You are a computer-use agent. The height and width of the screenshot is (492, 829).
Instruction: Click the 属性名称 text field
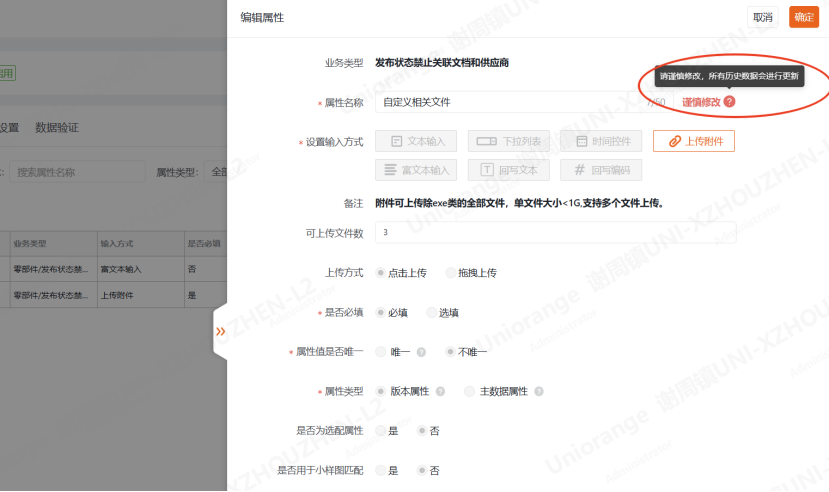pos(510,102)
